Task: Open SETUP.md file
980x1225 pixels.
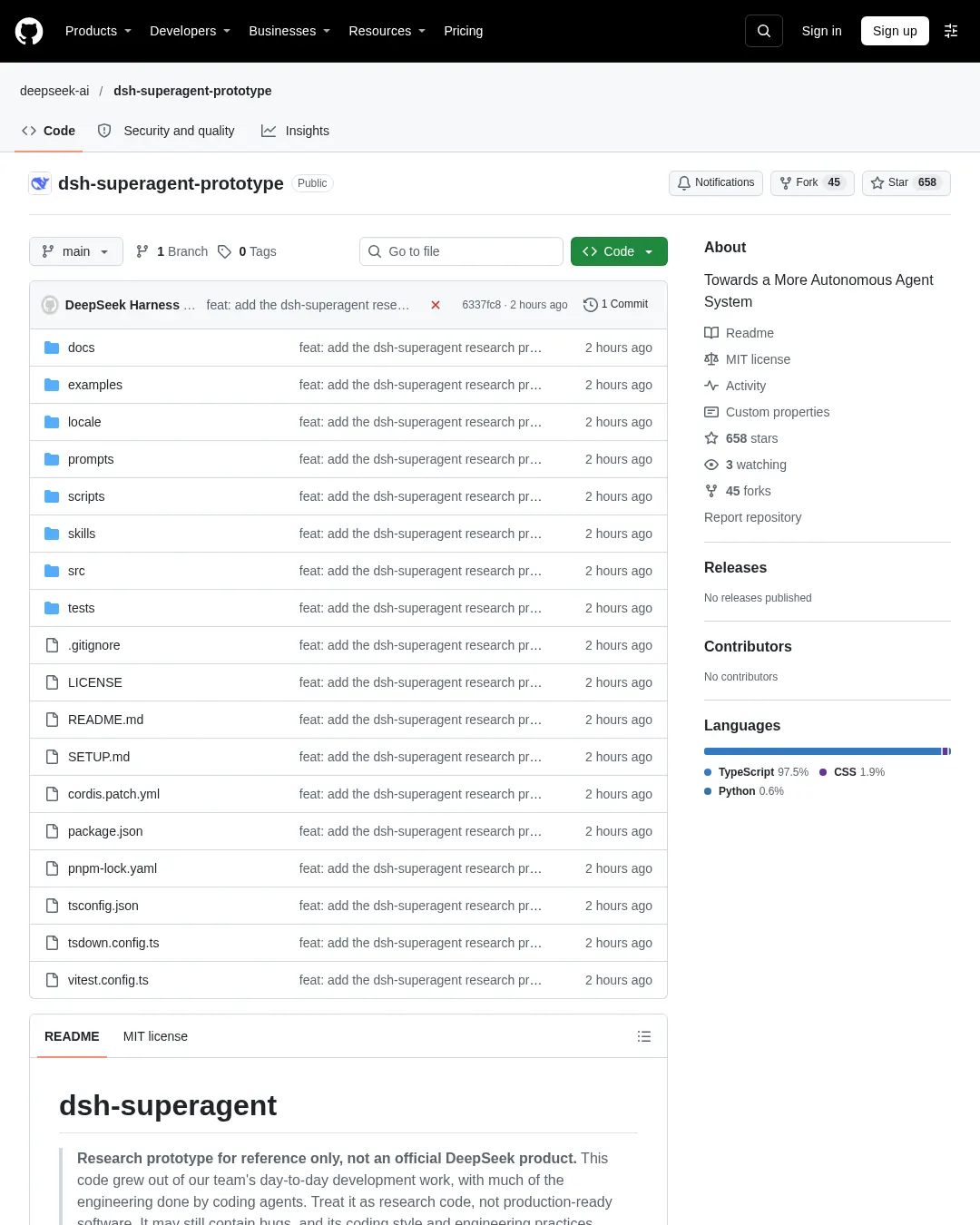Action: pyautogui.click(x=99, y=757)
